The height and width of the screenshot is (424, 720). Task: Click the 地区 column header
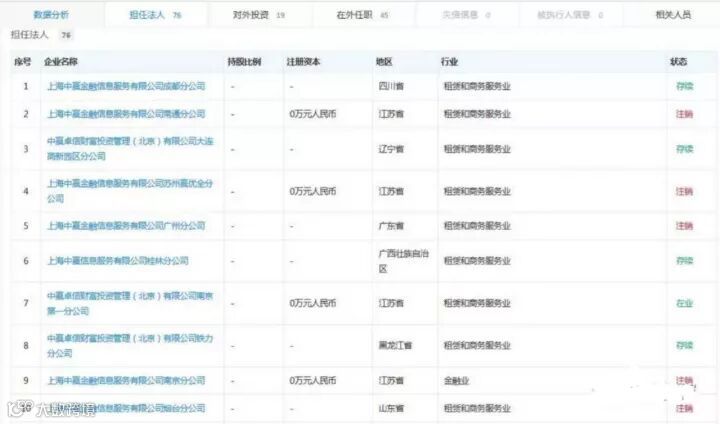click(x=384, y=62)
